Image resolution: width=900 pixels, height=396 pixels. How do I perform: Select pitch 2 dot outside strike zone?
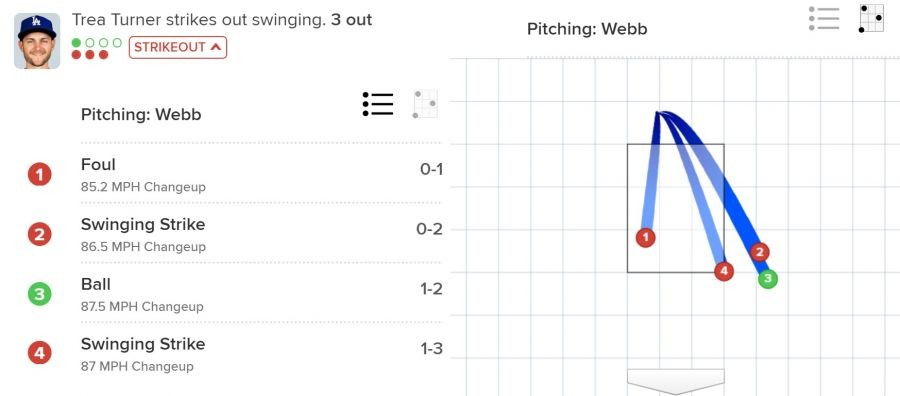[x=759, y=251]
